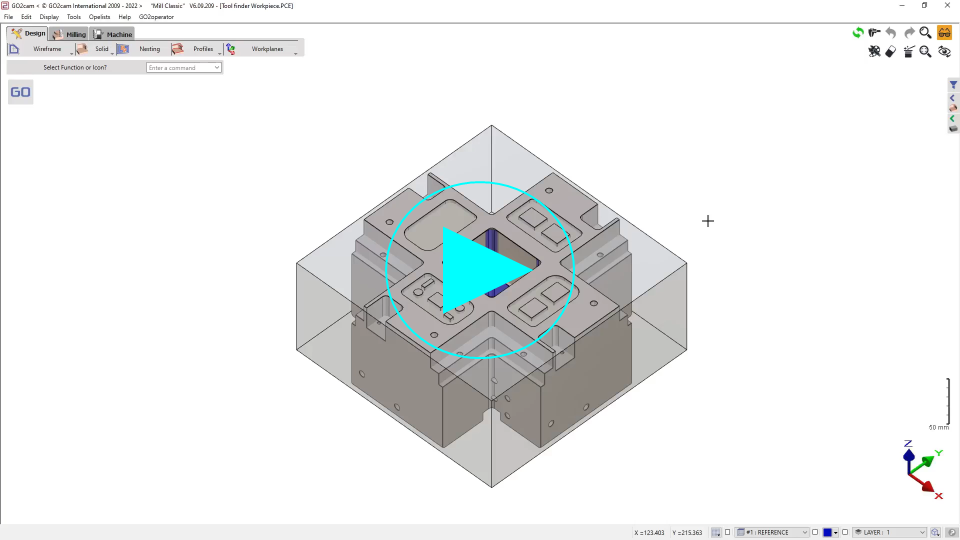Screen dimensions: 960x540
Task: Click the magic hat wand icon
Action: tap(908, 52)
